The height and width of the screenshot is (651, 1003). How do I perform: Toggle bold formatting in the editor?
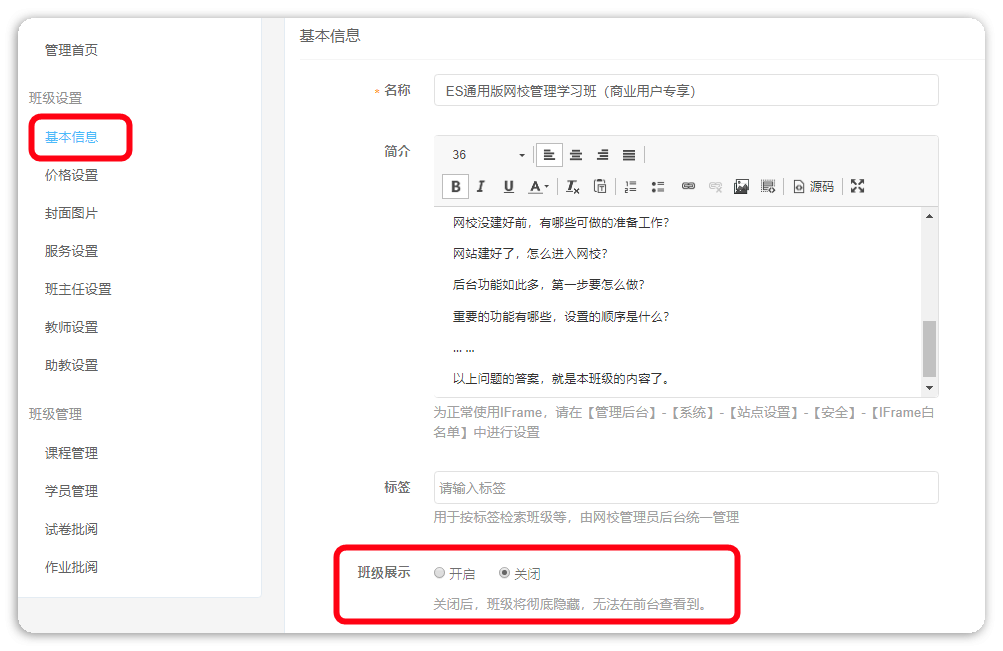tap(456, 186)
